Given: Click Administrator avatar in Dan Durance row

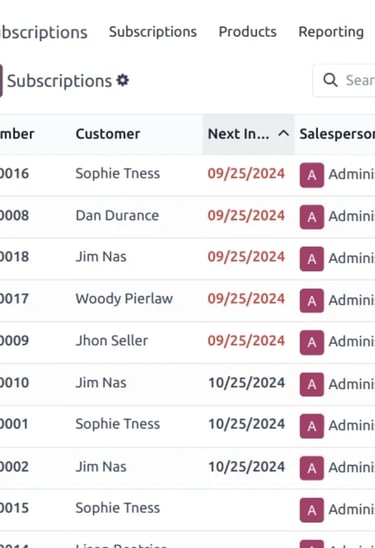Looking at the screenshot, I should pyautogui.click(x=312, y=217).
